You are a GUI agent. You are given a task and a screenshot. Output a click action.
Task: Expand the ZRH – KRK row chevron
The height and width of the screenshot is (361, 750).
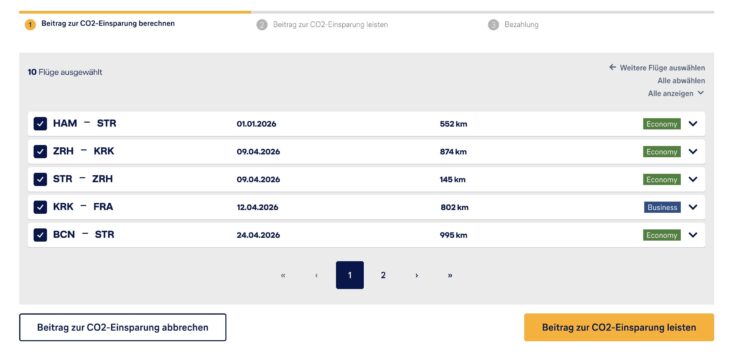(693, 152)
